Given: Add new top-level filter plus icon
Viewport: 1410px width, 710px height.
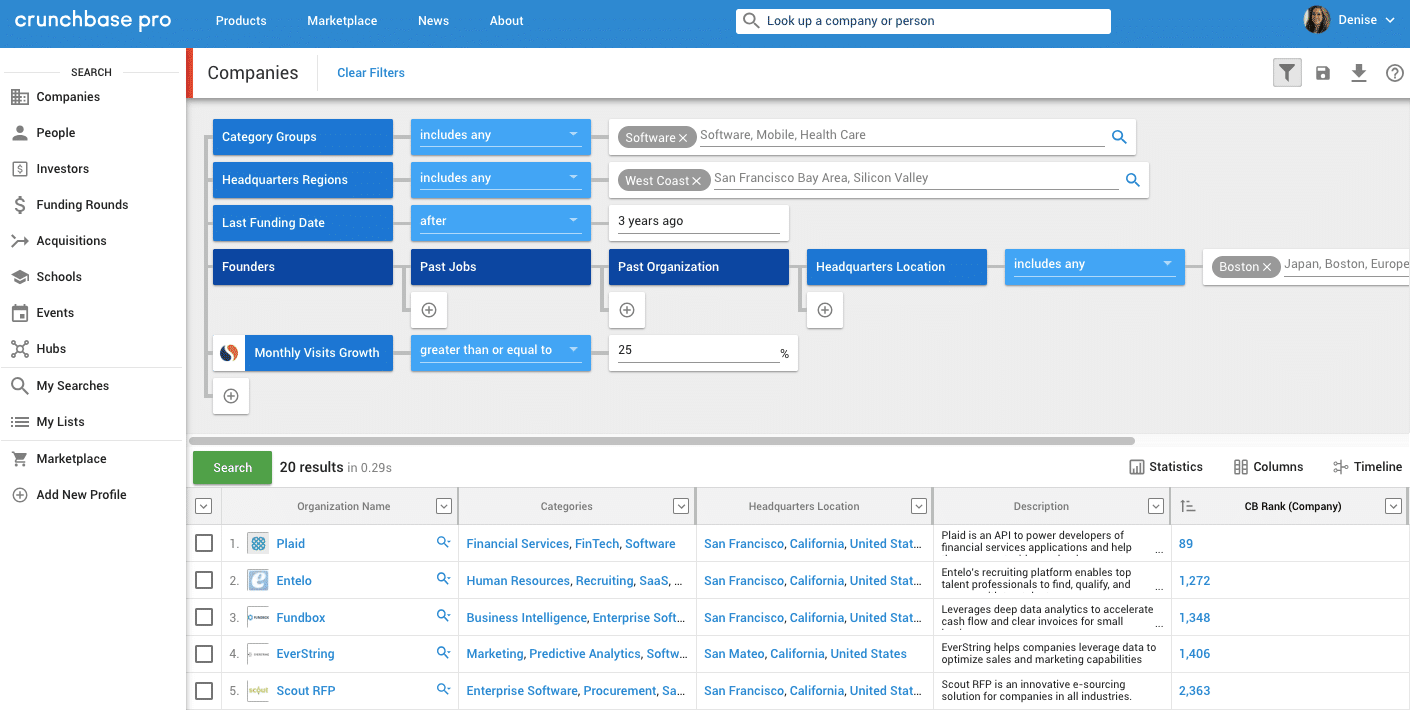Looking at the screenshot, I should coord(231,396).
